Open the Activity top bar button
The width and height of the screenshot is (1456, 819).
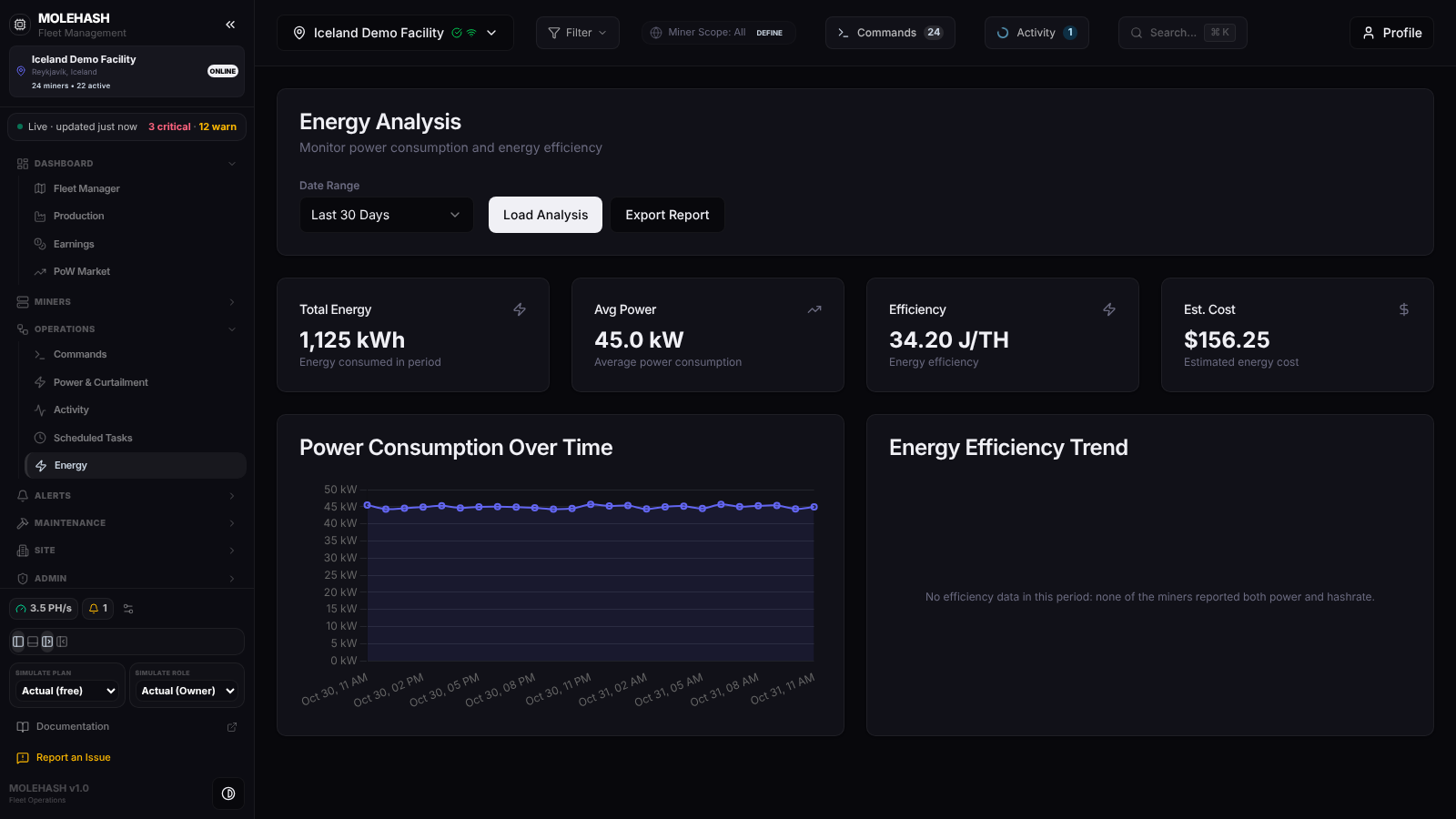(x=1036, y=33)
